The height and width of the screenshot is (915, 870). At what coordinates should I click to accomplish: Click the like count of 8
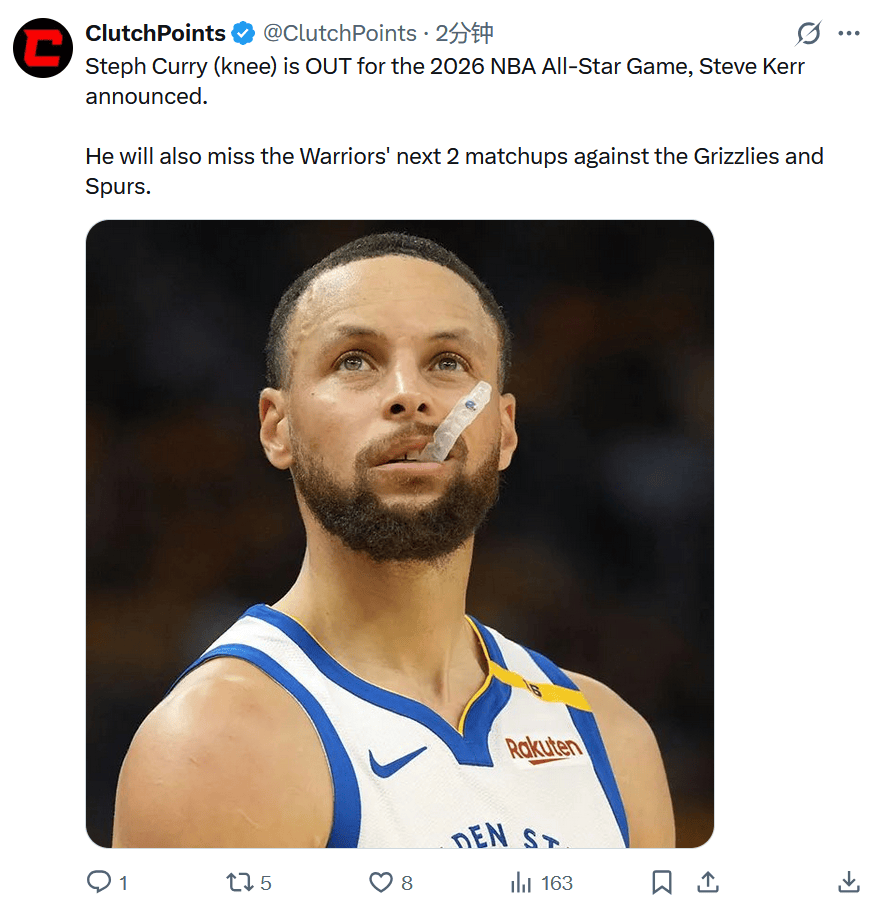coord(407,883)
